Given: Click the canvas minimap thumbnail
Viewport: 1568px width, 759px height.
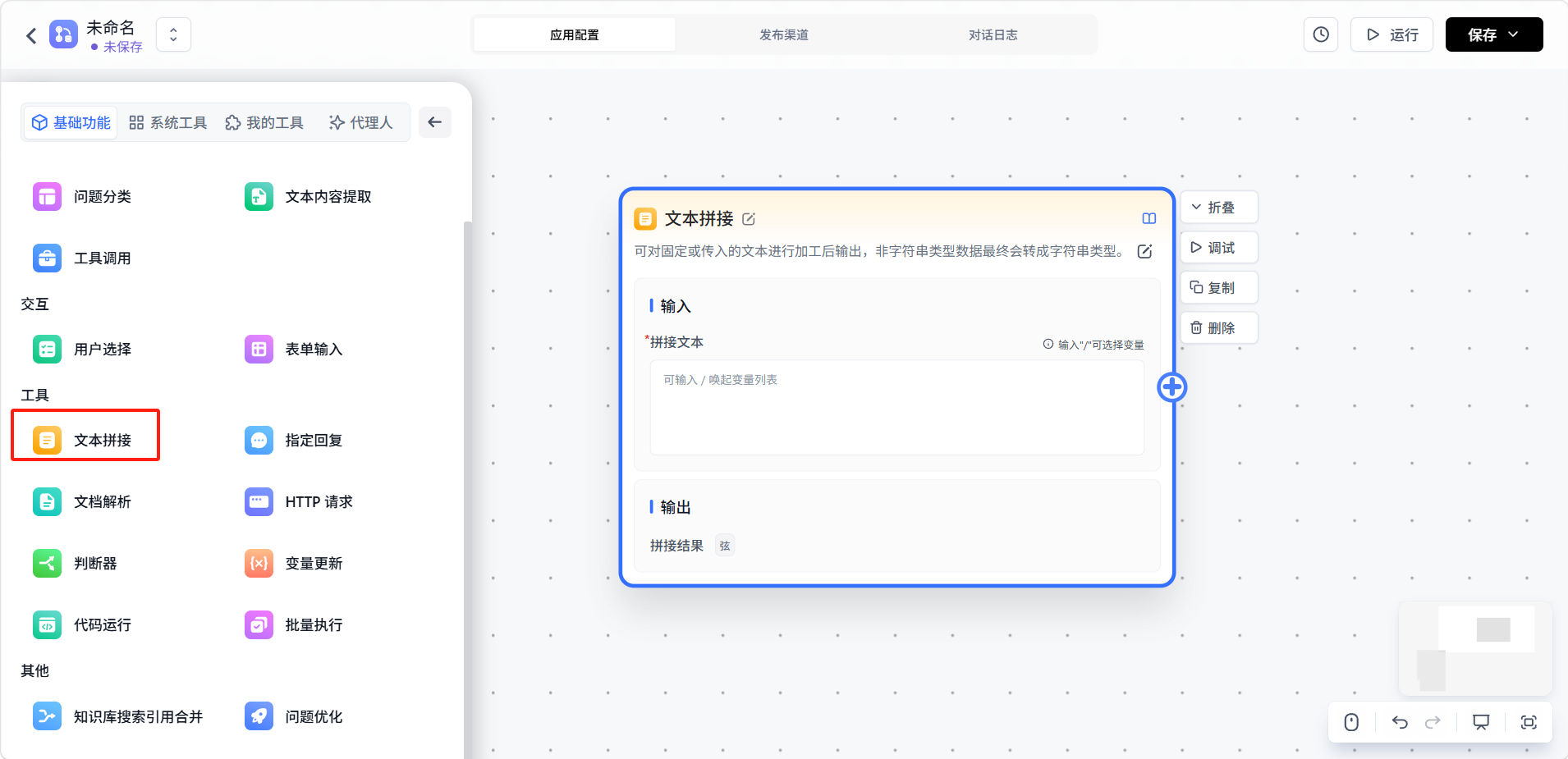Looking at the screenshot, I should pyautogui.click(x=1474, y=648).
